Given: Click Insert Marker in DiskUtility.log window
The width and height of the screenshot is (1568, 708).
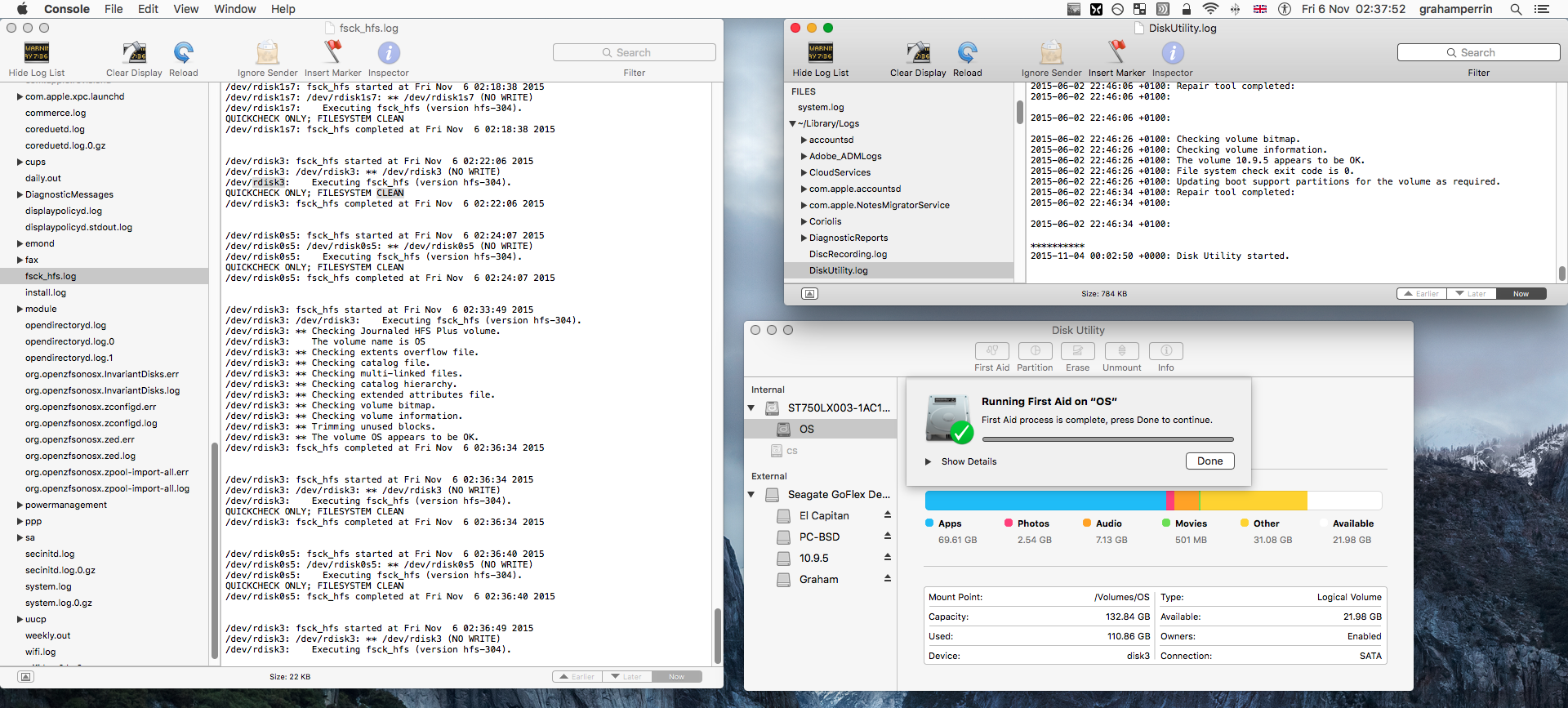Looking at the screenshot, I should tap(1116, 59).
